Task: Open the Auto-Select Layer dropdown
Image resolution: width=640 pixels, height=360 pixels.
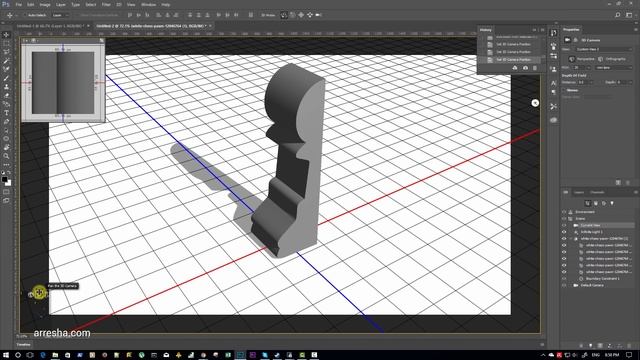Action: coord(60,15)
